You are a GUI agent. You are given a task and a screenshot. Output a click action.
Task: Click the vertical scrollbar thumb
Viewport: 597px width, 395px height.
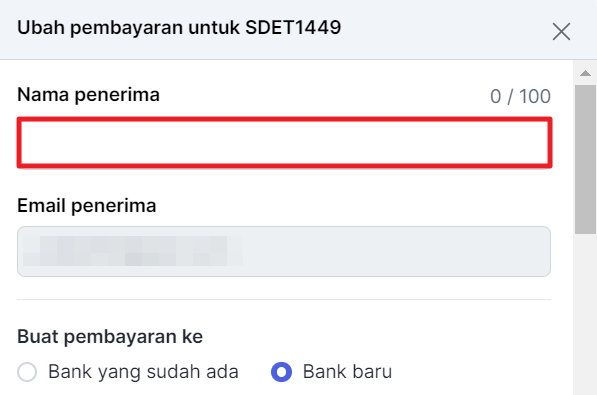(585, 159)
